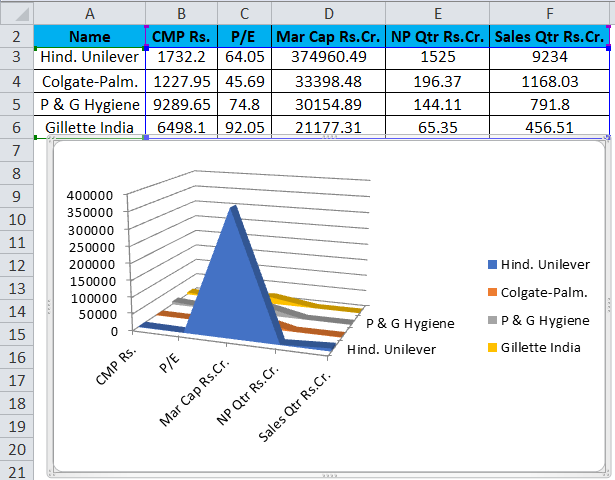Select column D header
This screenshot has width=615, height=480.
tap(328, 14)
